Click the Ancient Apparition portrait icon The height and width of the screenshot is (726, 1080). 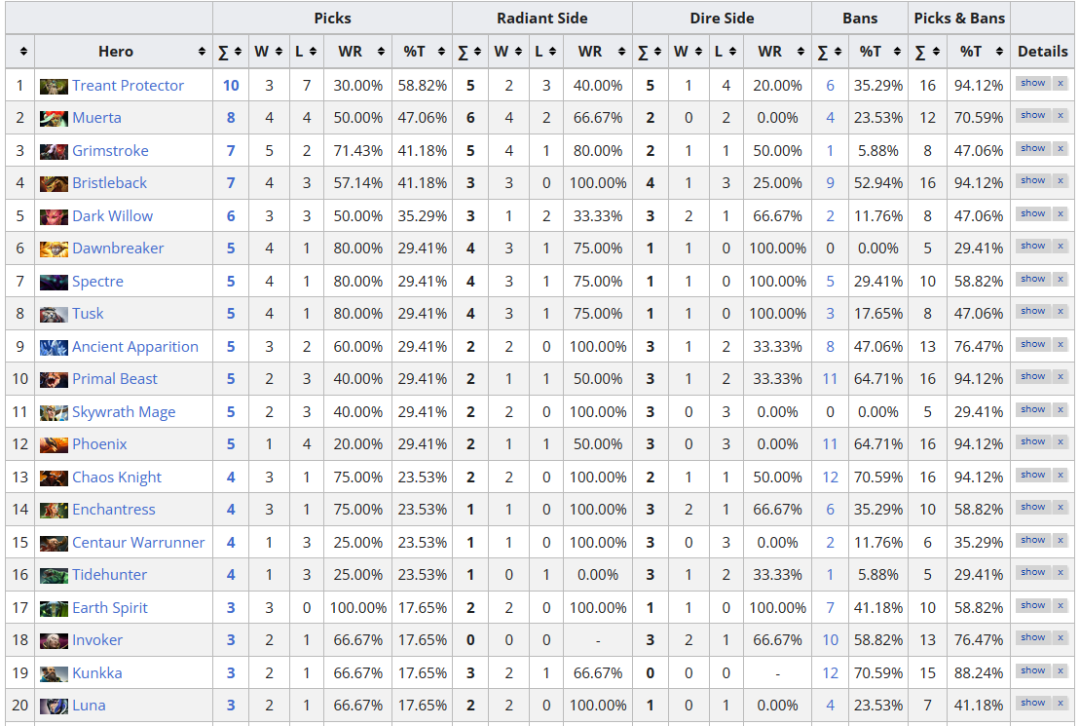[54, 348]
